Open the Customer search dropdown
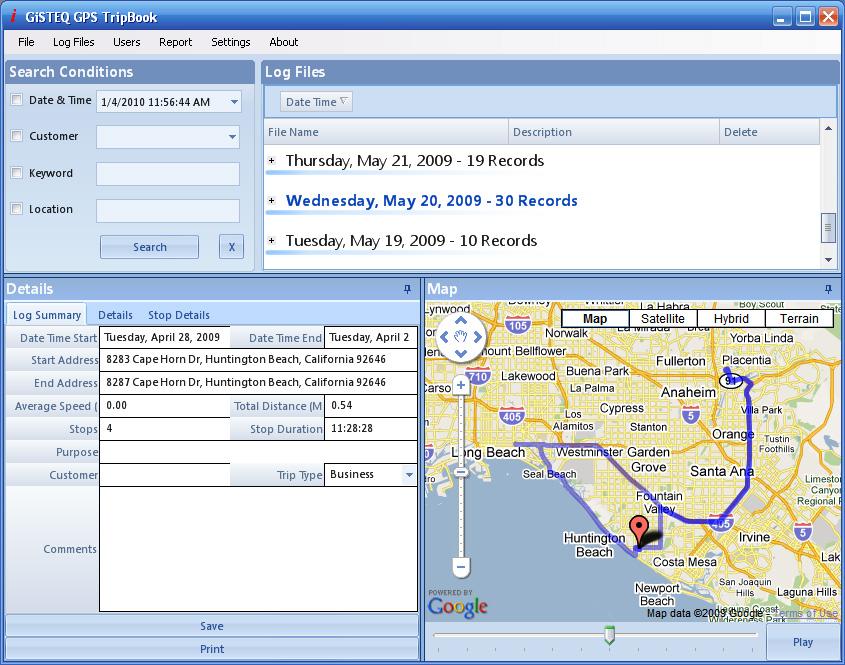Screen dimensions: 845x665 tap(232, 137)
